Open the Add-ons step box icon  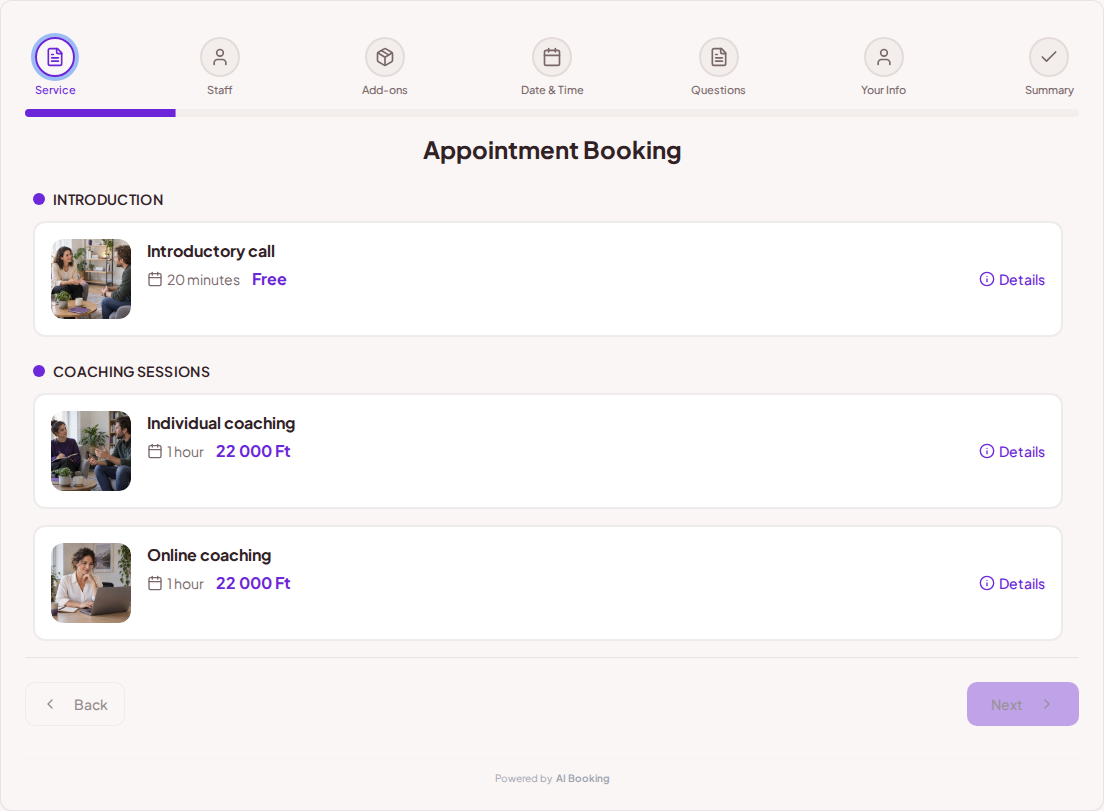tap(384, 57)
